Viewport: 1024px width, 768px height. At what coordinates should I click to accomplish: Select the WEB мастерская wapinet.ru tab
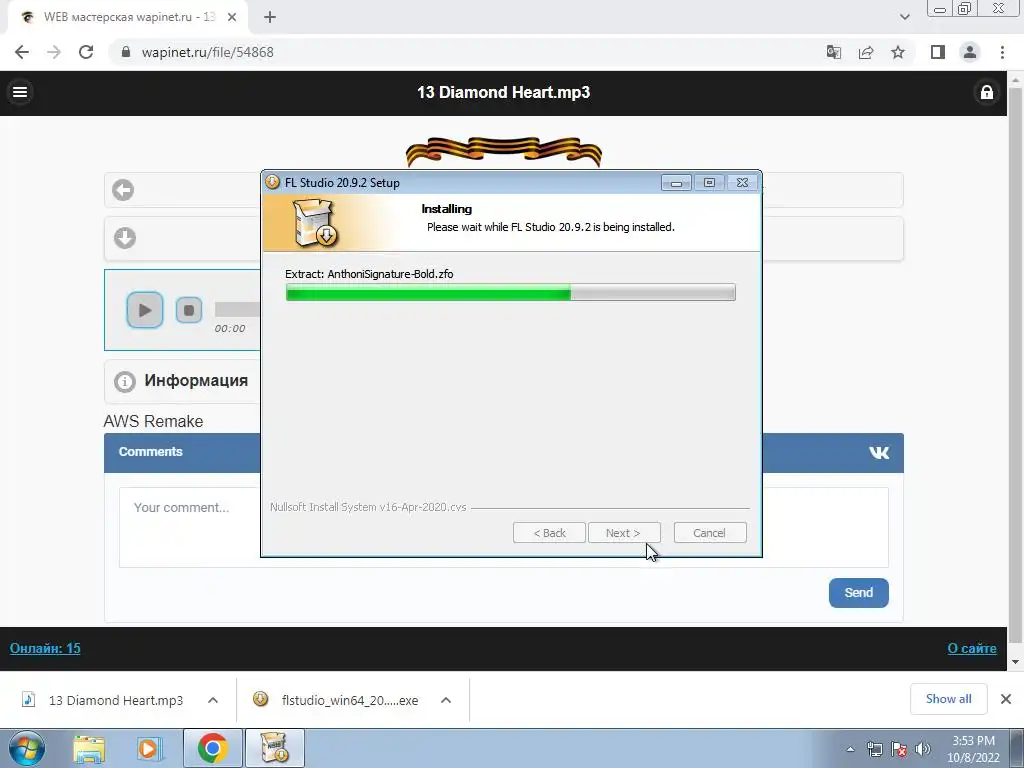click(128, 17)
